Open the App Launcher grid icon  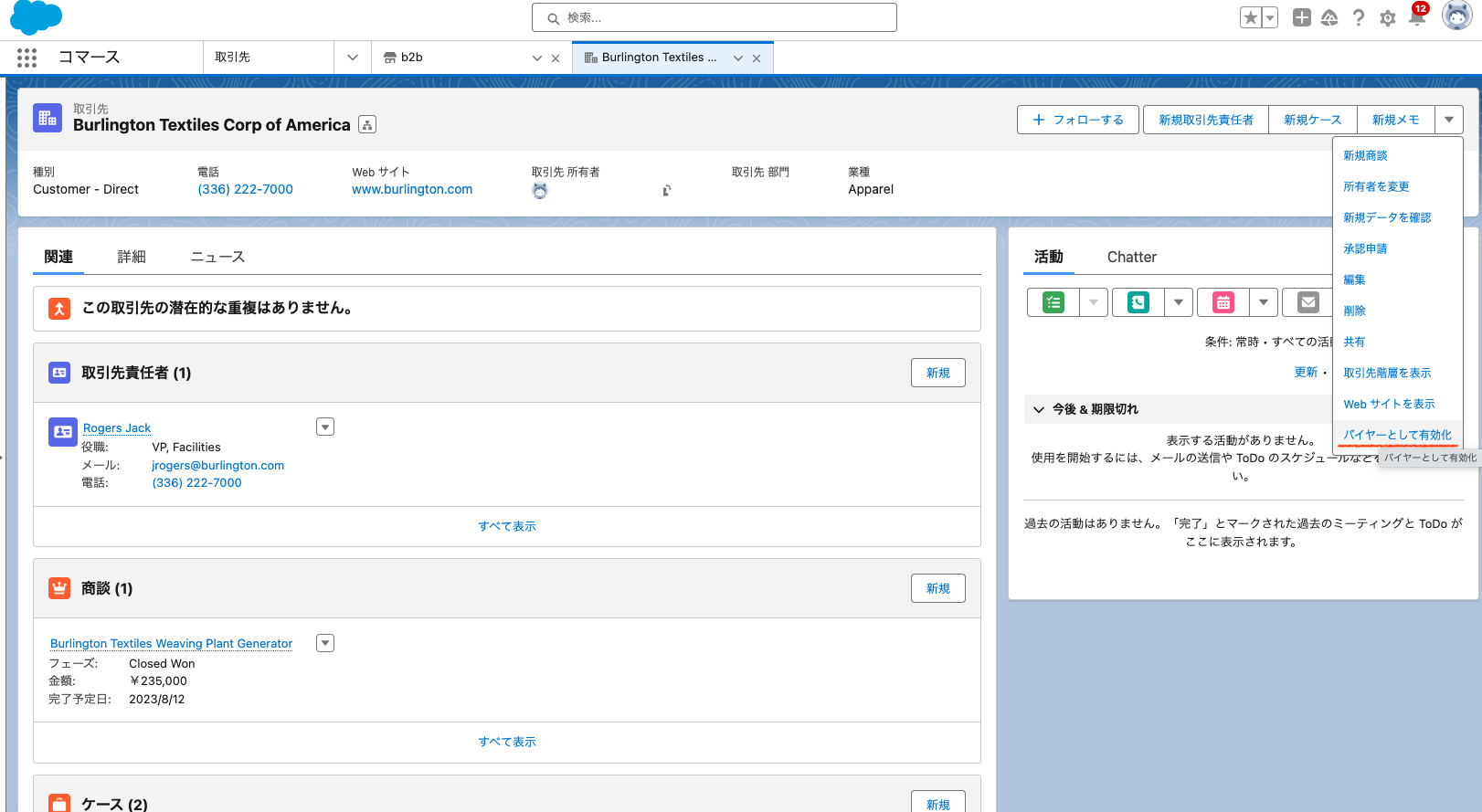click(27, 58)
